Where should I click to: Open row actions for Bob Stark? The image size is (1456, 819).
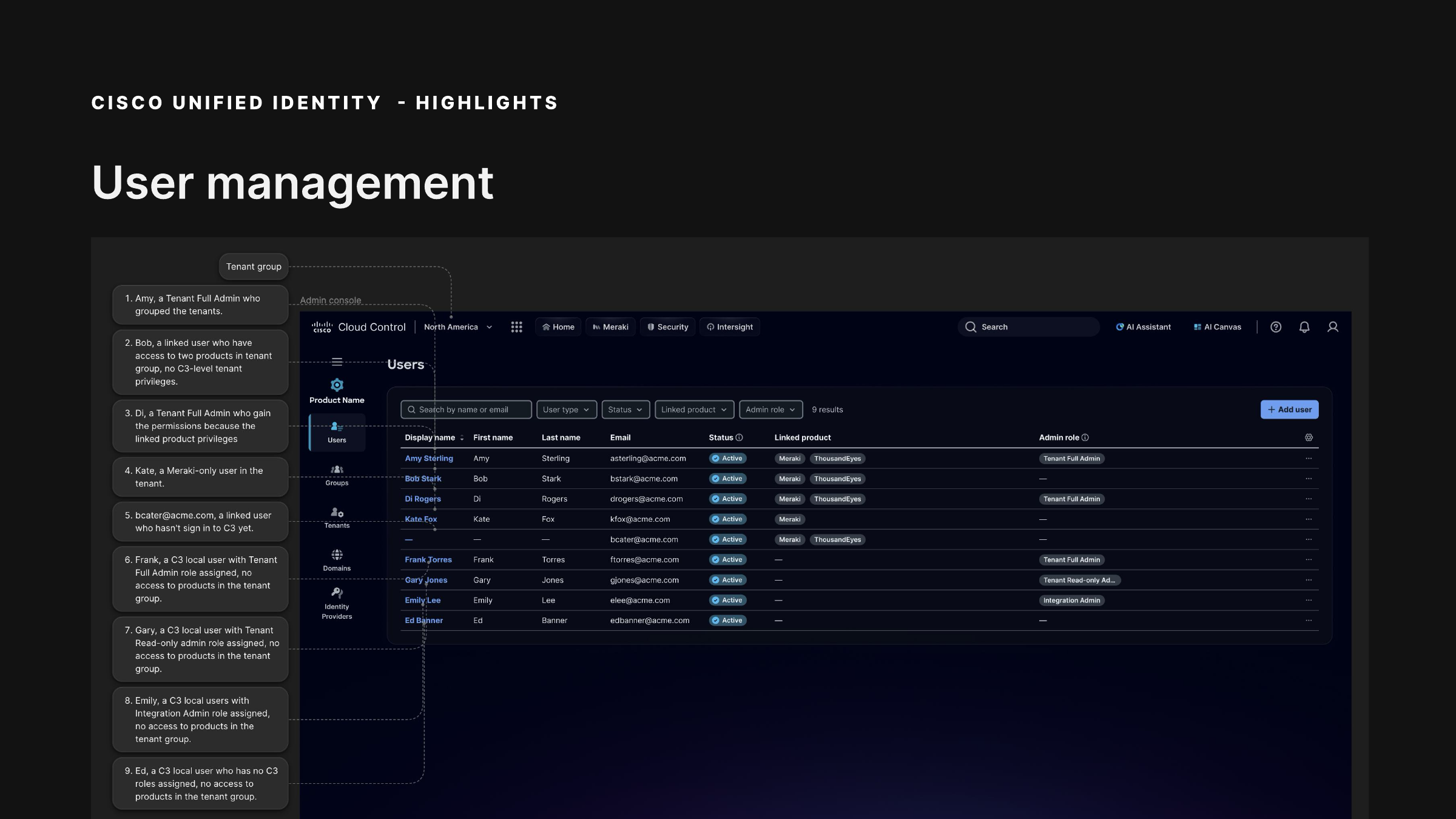[1309, 479]
